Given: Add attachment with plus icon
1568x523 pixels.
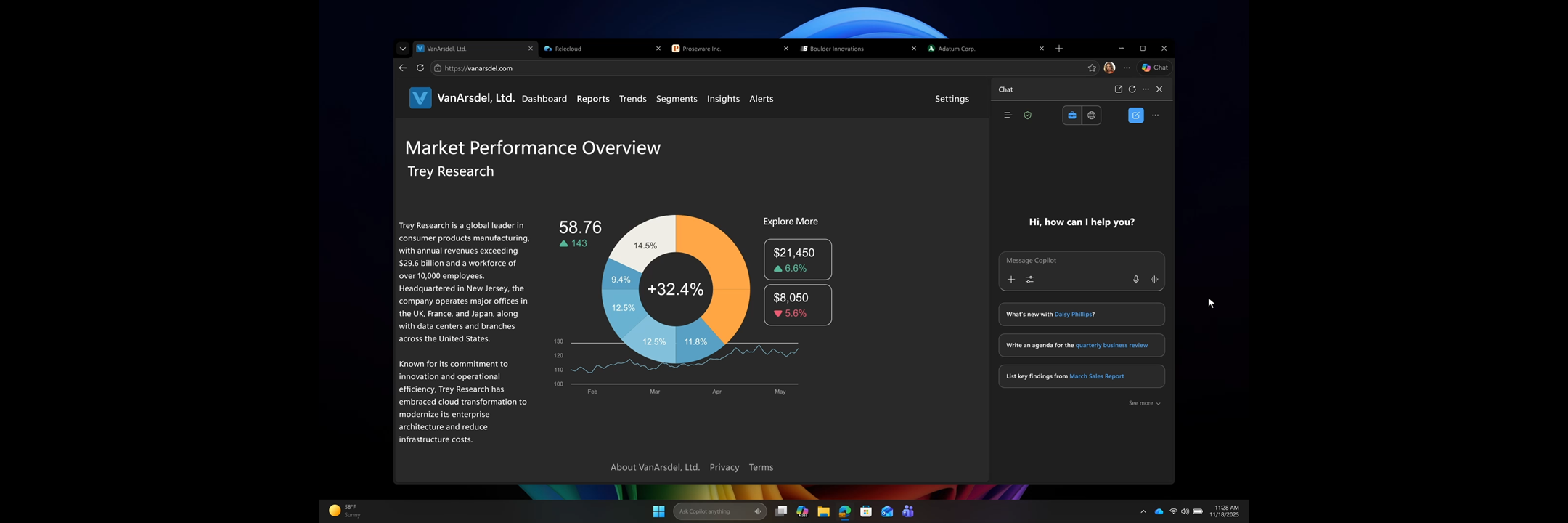Looking at the screenshot, I should pyautogui.click(x=1011, y=280).
